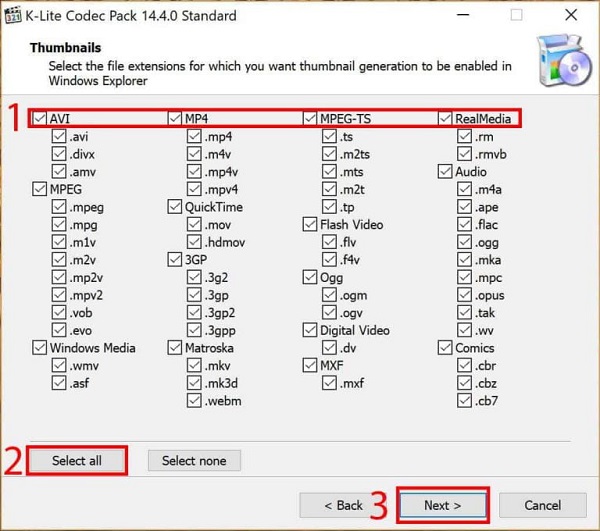
Task: Uncheck the Matroska group checkbox
Action: tap(174, 347)
